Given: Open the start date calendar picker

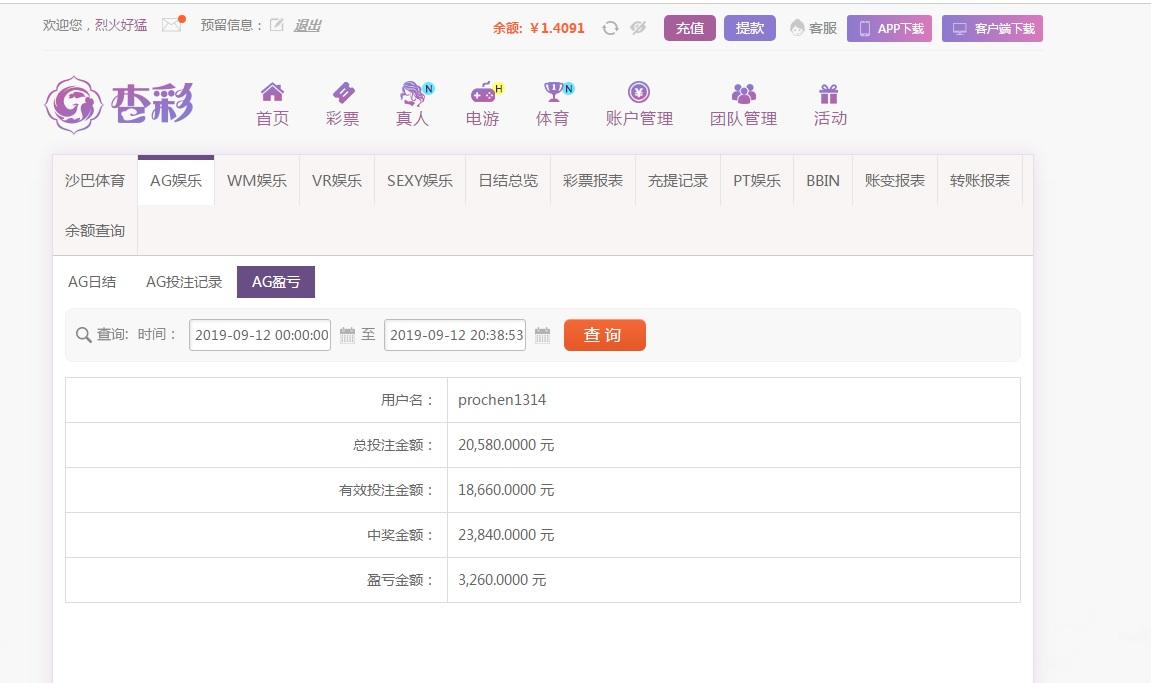Looking at the screenshot, I should pos(347,335).
